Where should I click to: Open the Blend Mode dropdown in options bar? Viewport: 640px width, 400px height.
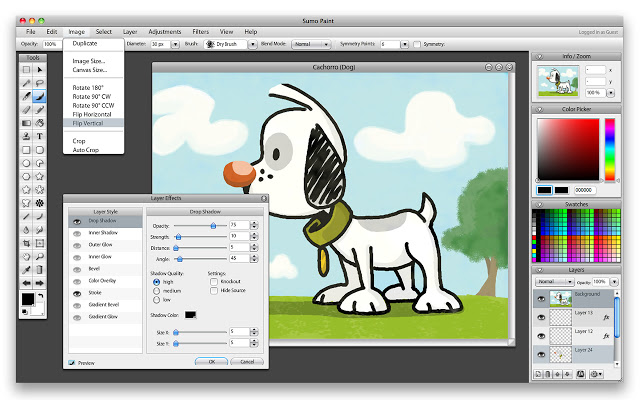311,44
